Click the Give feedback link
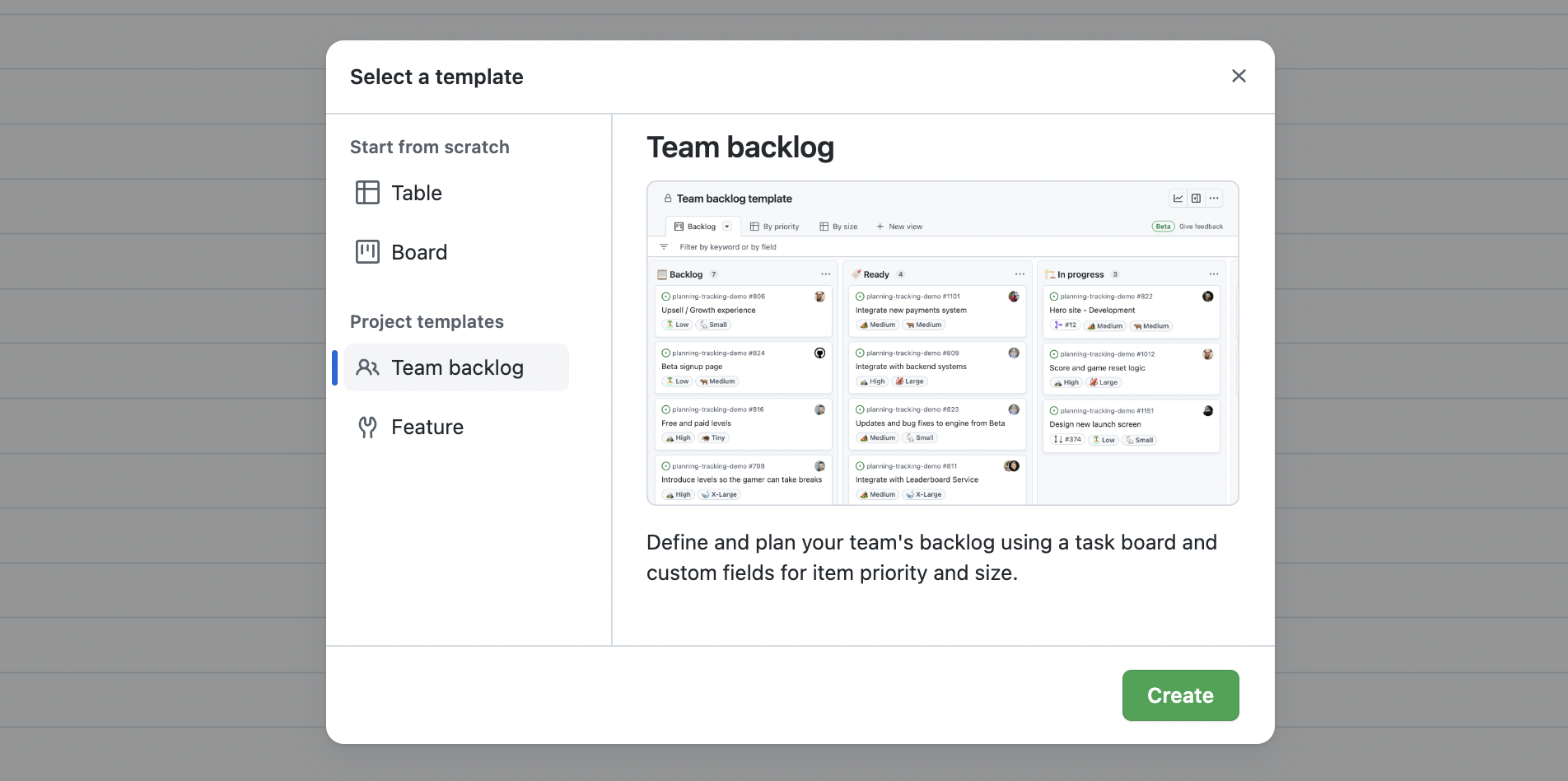 click(x=1201, y=226)
